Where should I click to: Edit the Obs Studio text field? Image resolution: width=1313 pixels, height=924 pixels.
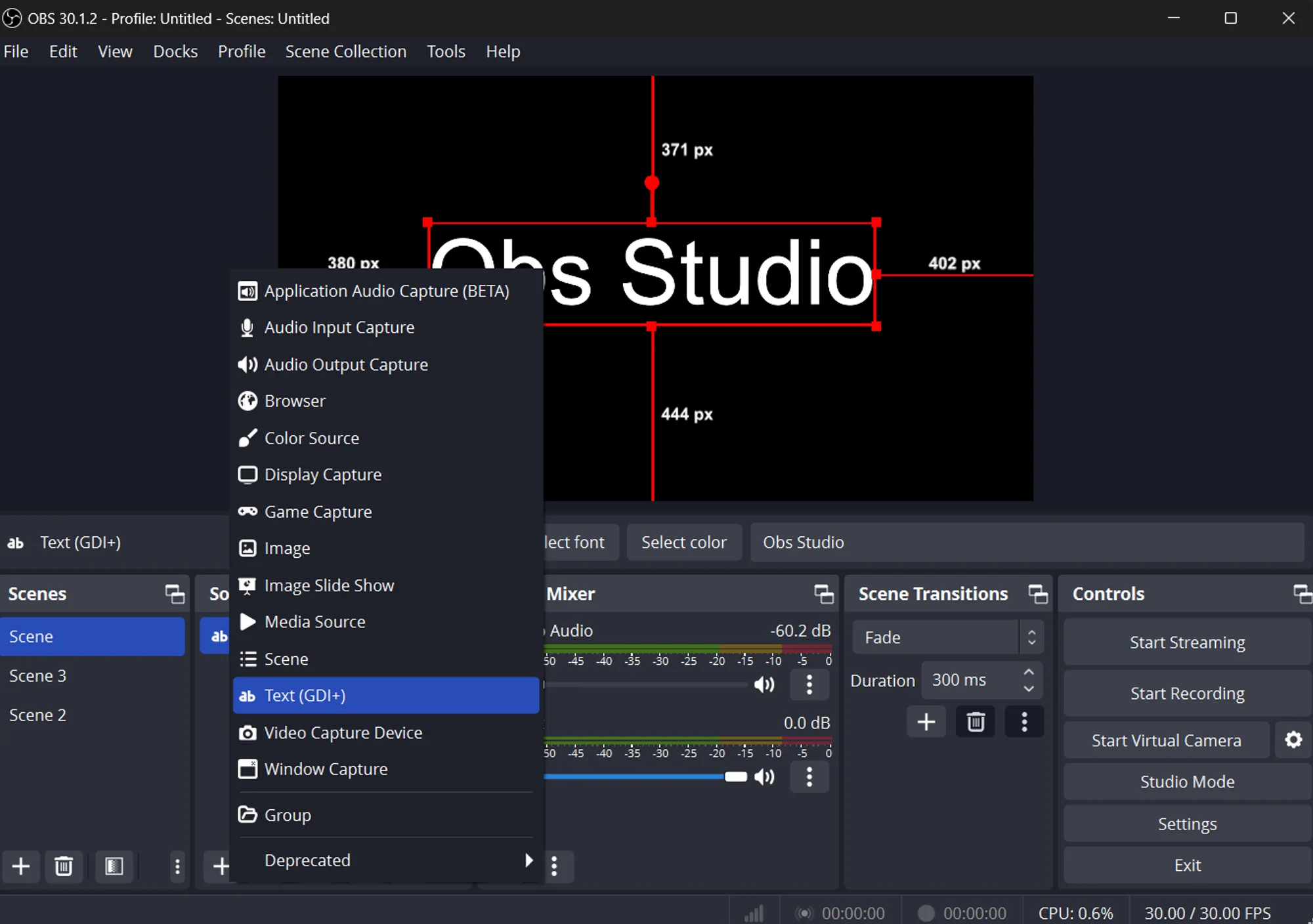(1027, 542)
